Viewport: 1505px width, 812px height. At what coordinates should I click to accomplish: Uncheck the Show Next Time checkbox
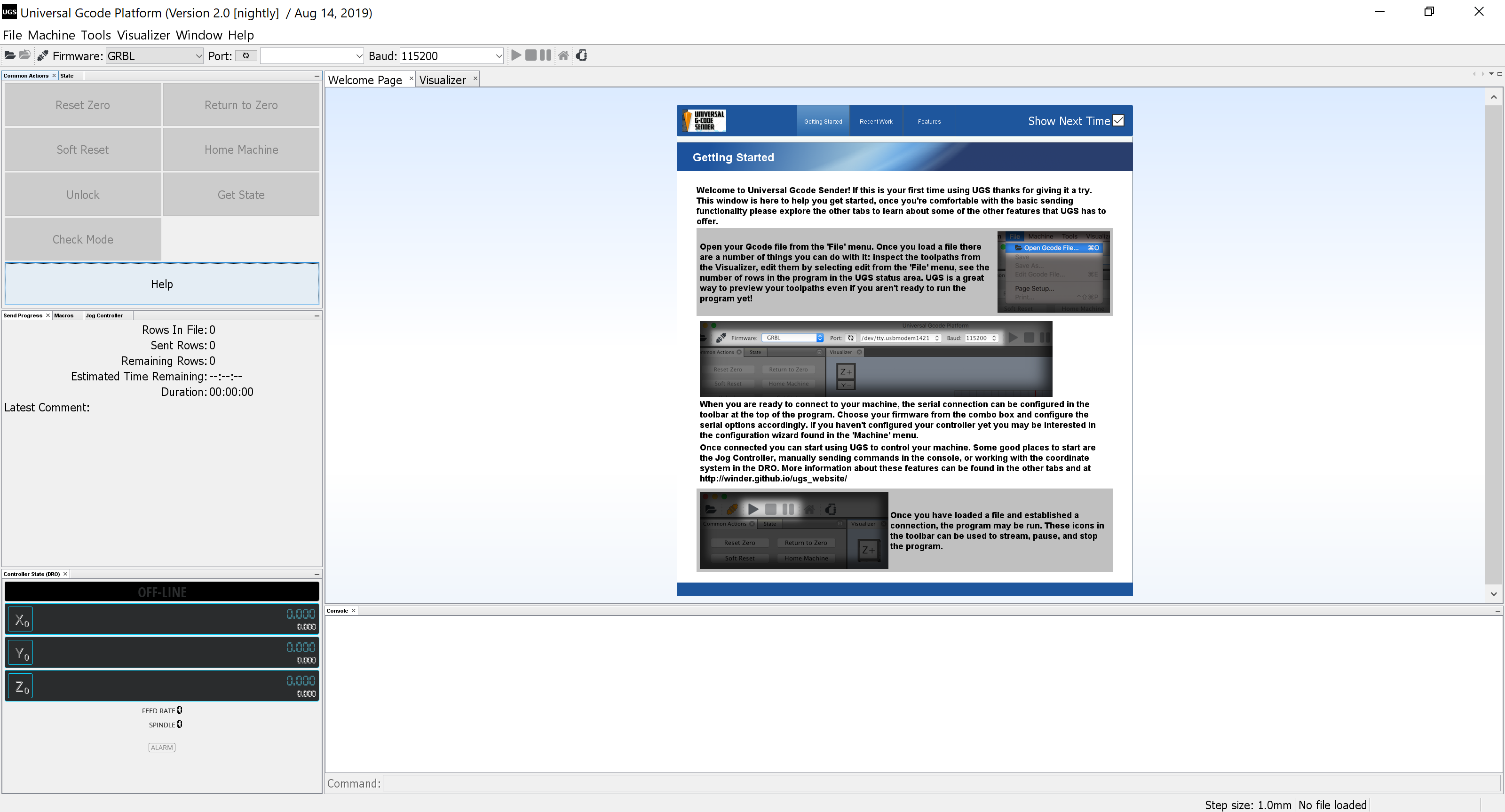(x=1117, y=120)
